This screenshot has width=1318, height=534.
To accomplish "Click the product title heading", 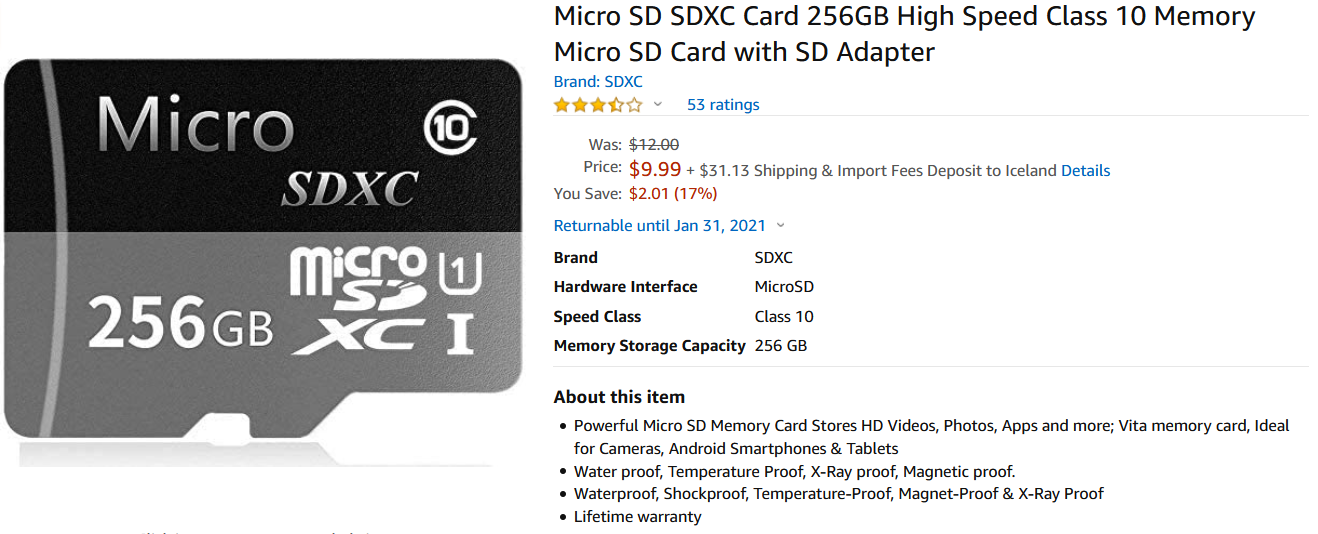I will click(904, 34).
